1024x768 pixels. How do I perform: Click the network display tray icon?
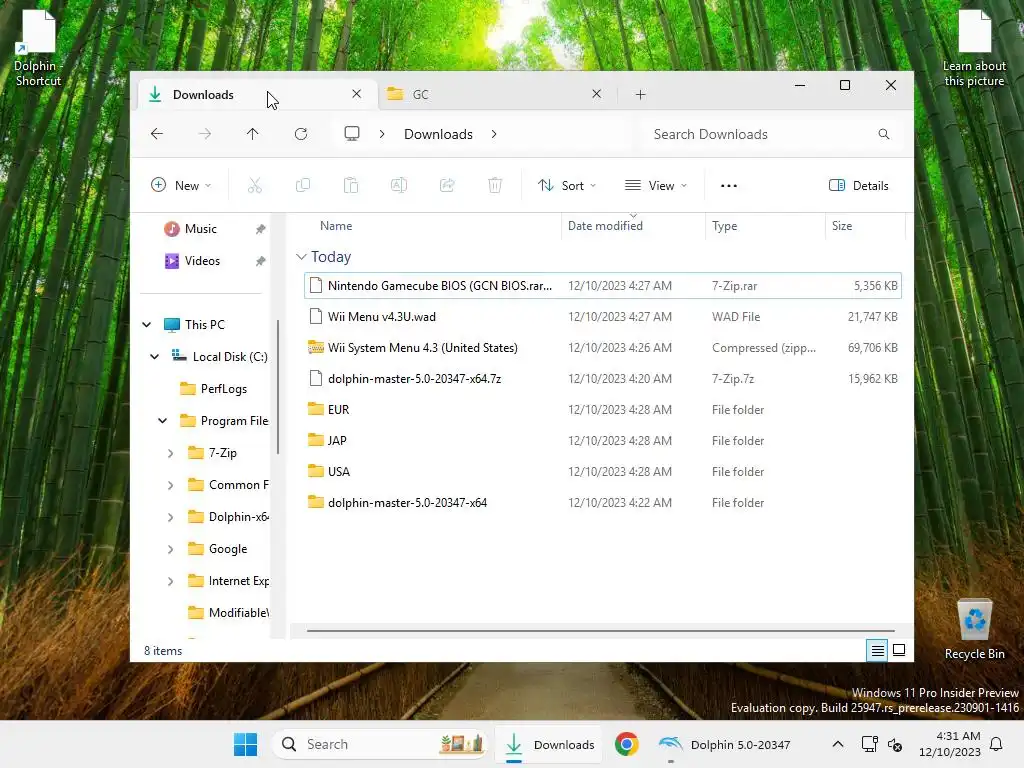point(869,744)
